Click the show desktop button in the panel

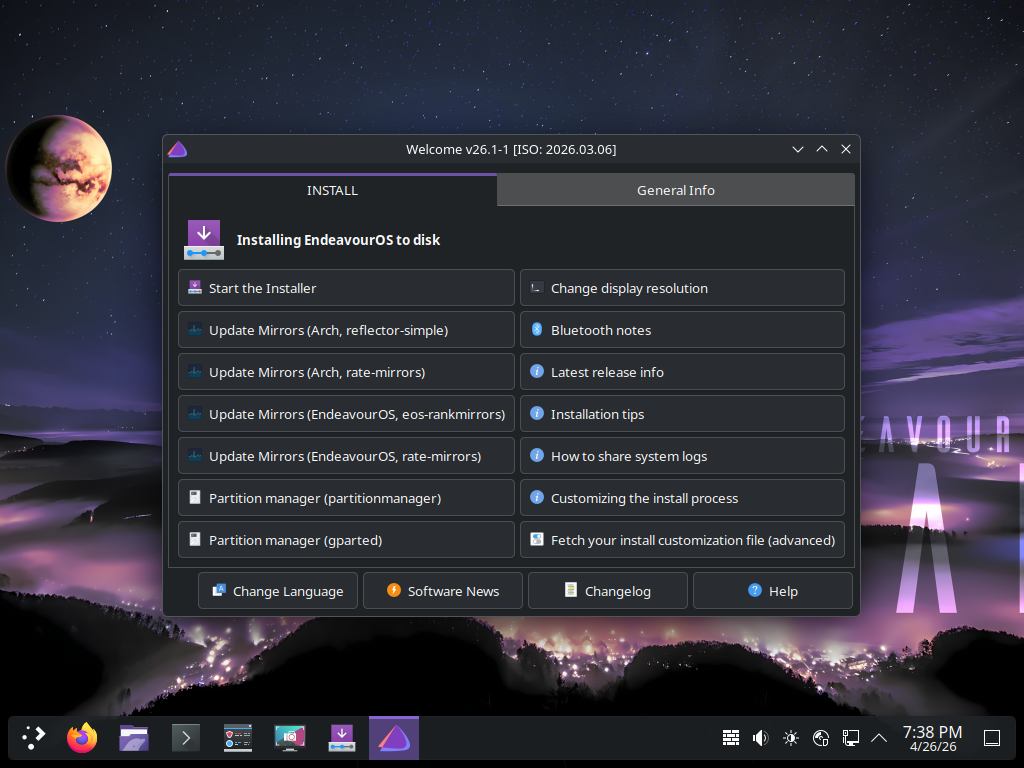tap(992, 738)
